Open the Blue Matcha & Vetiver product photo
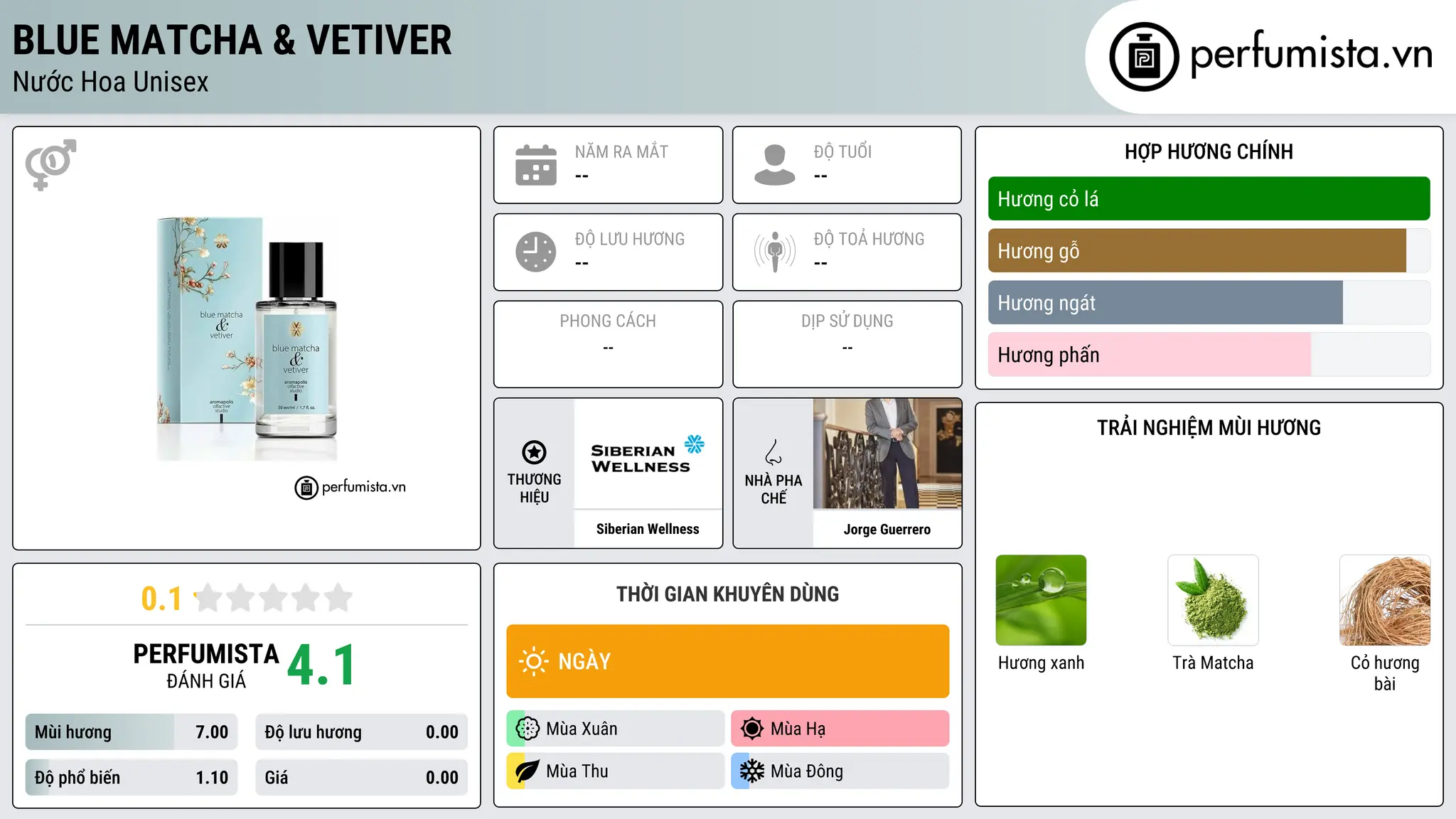 [247, 338]
